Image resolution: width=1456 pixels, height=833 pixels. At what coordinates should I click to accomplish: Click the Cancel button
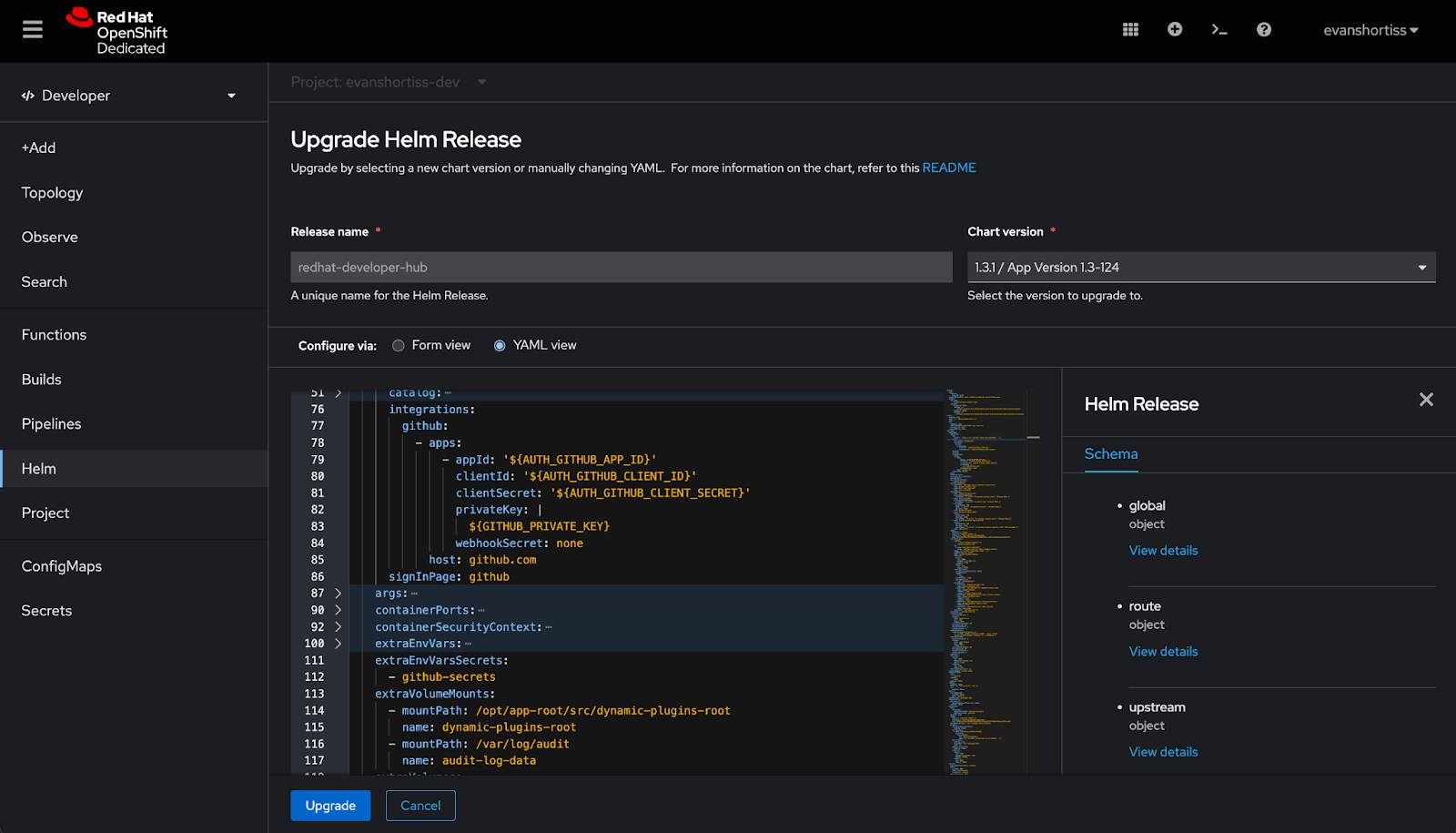[420, 806]
